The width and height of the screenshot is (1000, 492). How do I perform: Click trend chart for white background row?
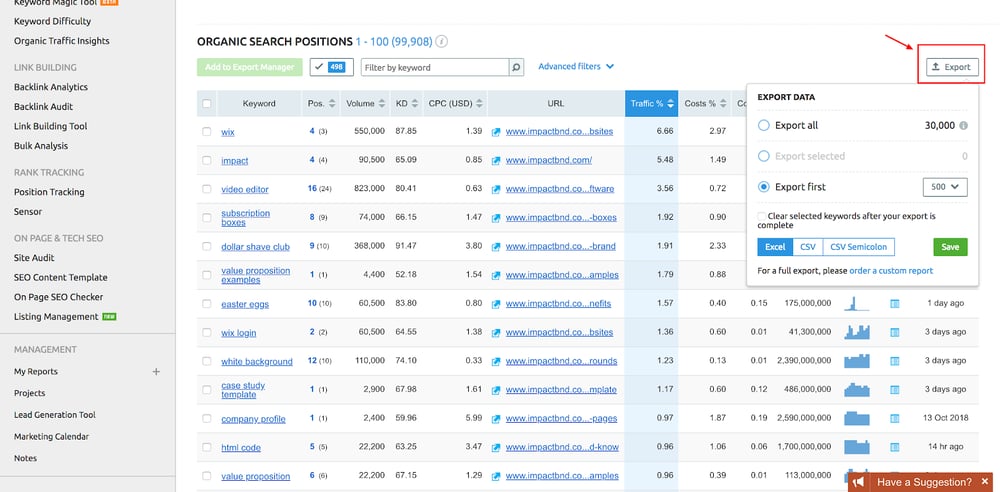pos(857,361)
